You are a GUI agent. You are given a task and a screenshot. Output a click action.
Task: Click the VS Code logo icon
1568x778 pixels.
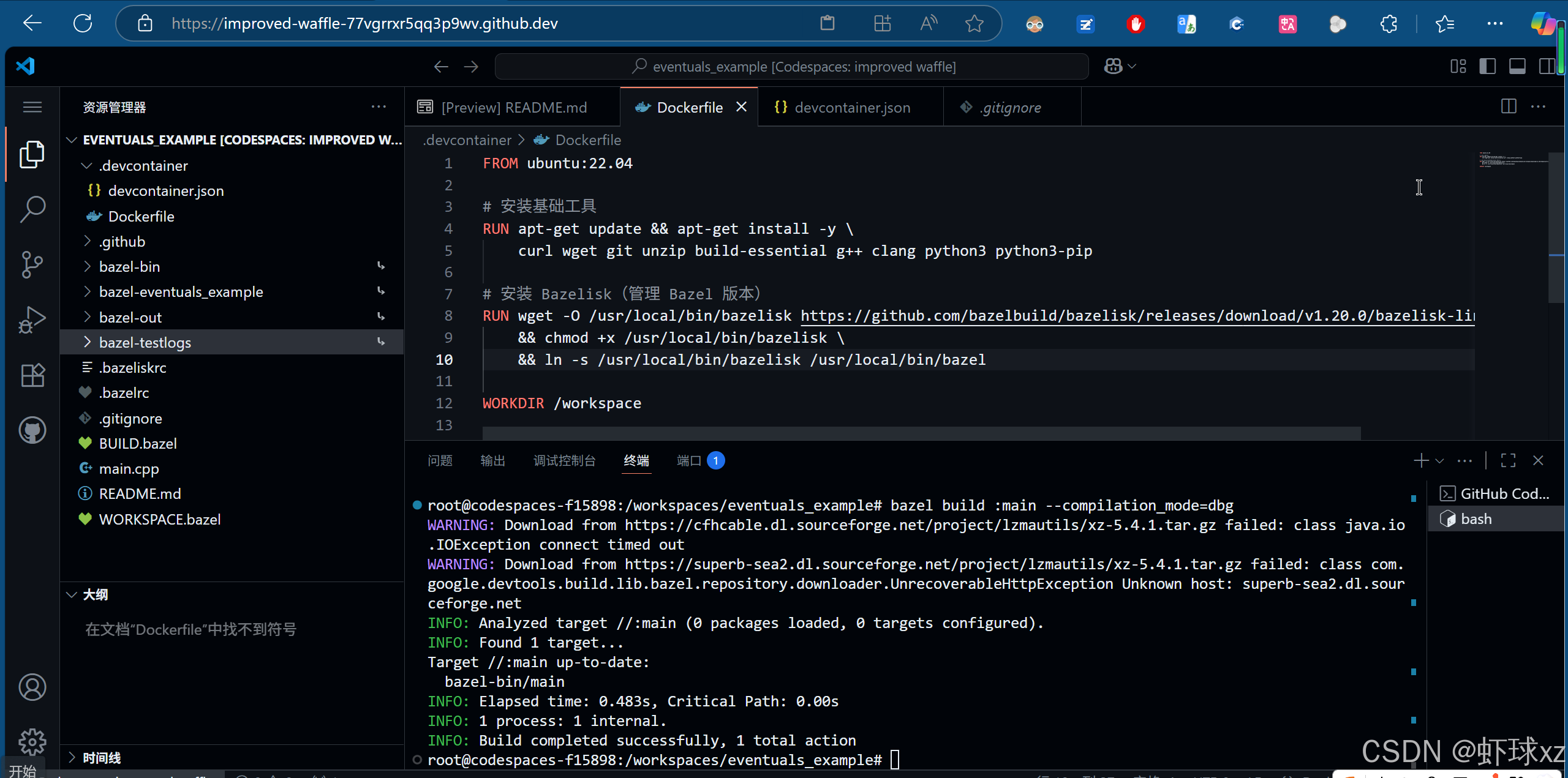coord(26,66)
